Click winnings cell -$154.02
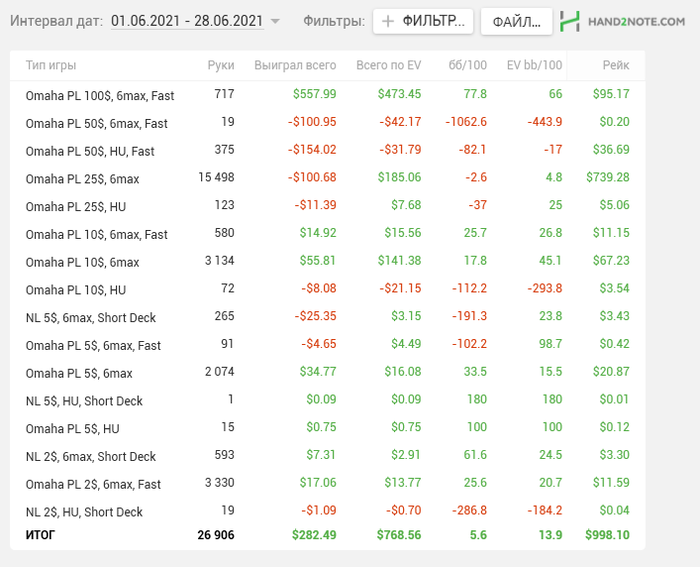 pyautogui.click(x=312, y=150)
